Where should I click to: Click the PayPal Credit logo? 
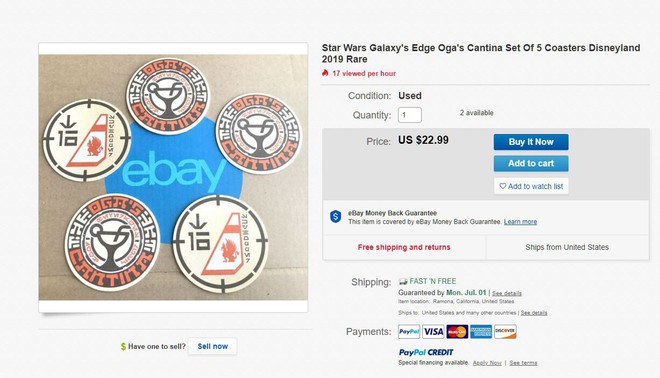(x=426, y=352)
